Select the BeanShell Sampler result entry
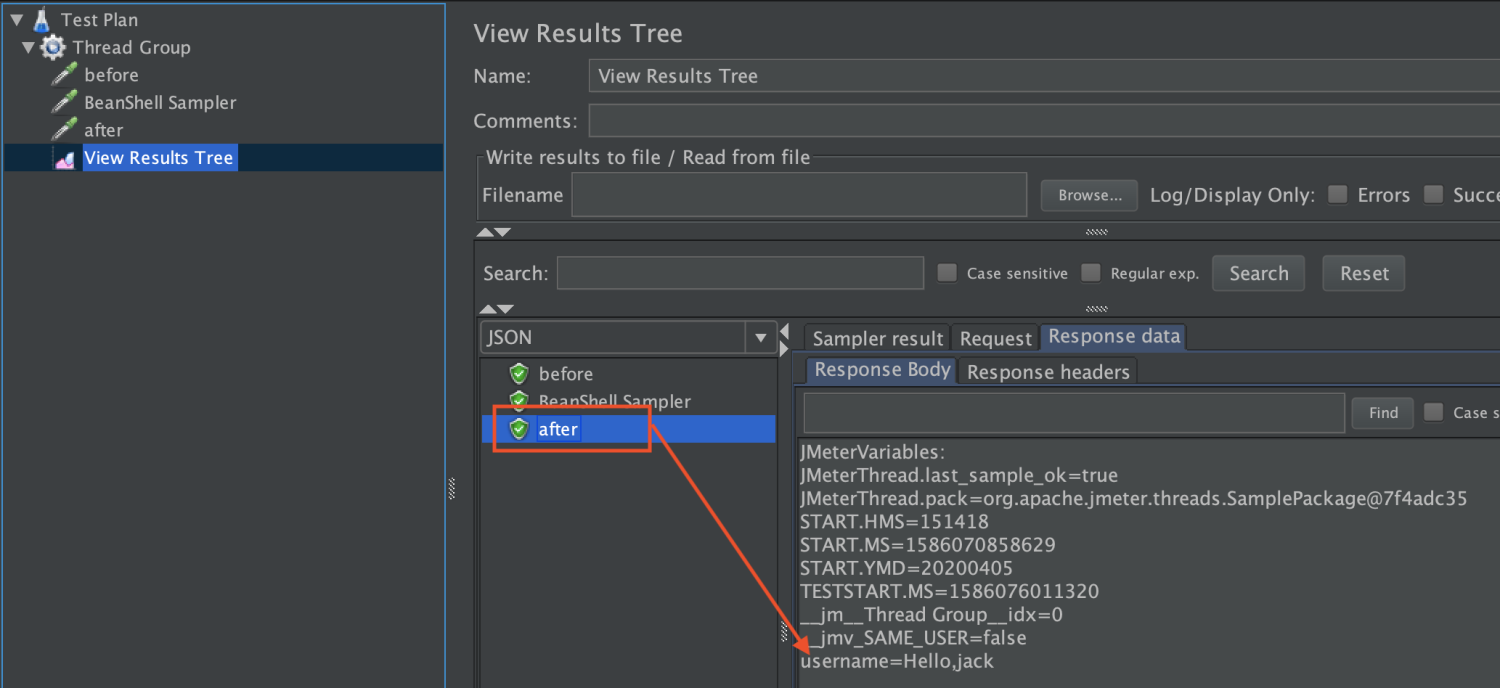Screen dimensions: 1500x688 point(614,402)
